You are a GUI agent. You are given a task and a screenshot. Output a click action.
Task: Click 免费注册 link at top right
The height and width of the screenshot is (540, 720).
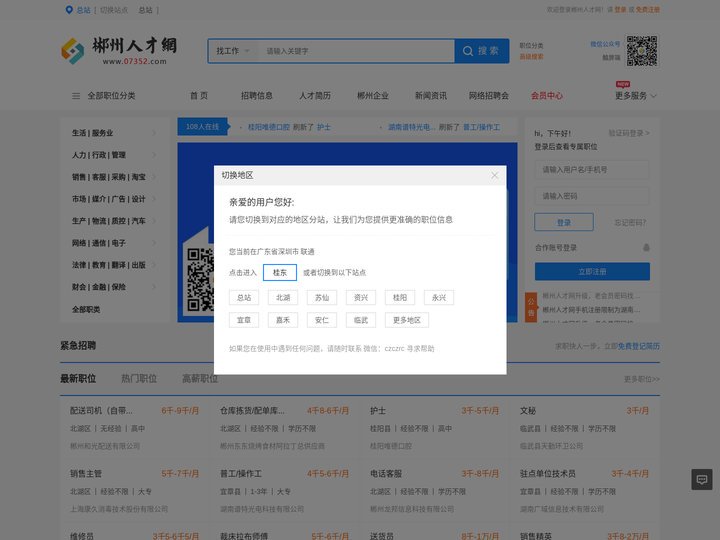point(647,10)
